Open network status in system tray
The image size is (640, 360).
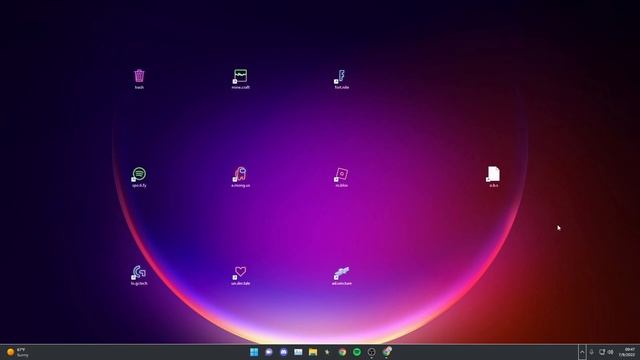[x=602, y=352]
